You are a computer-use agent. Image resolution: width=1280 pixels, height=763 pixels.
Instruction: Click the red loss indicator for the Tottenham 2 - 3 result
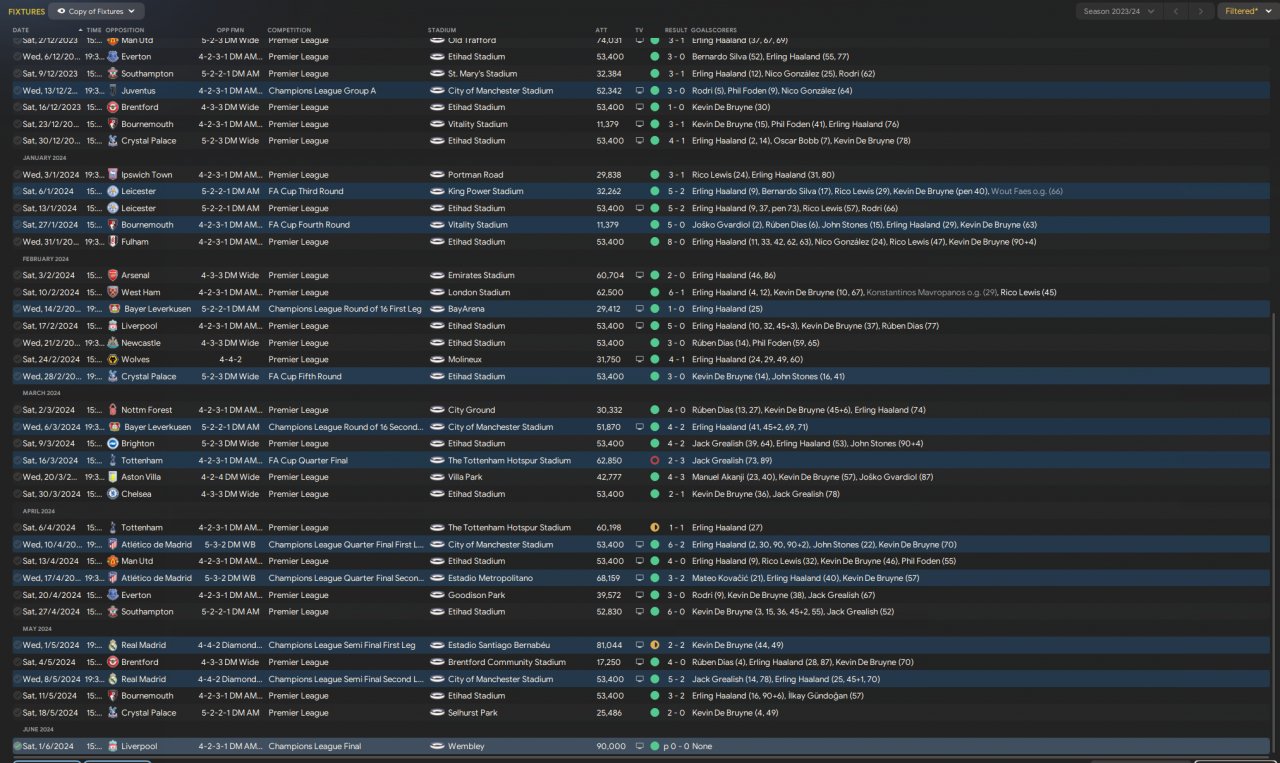click(x=655, y=460)
